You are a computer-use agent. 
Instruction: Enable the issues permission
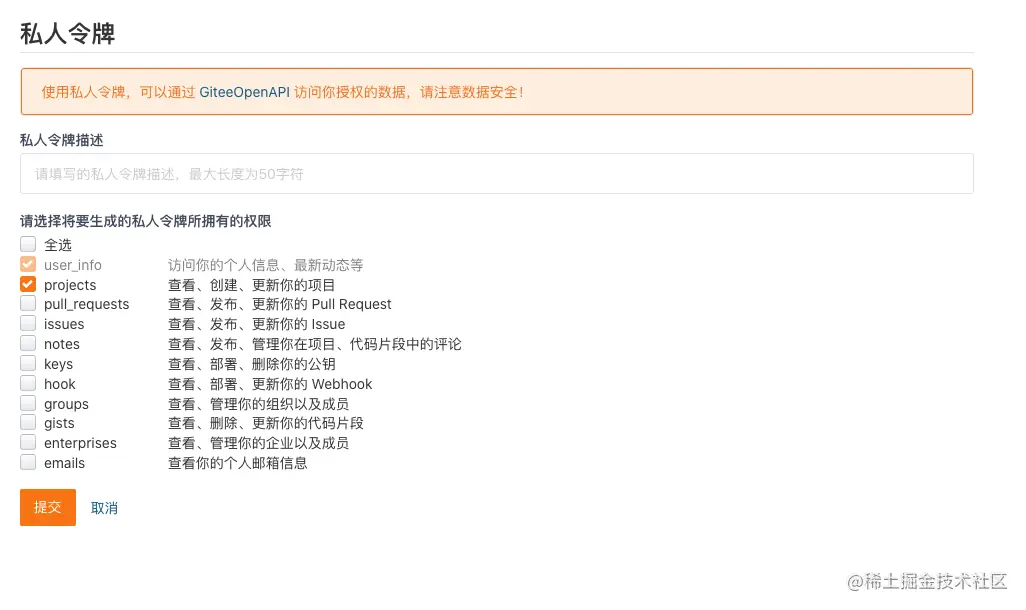coord(27,324)
